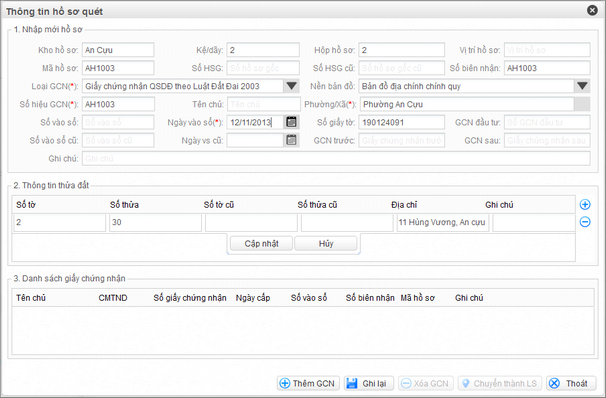The height and width of the screenshot is (398, 606).
Task: Click the Thêm GCN button
Action: click(308, 383)
